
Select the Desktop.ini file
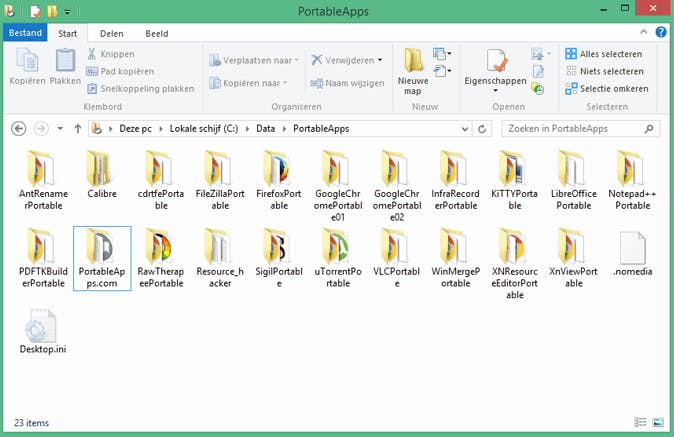pos(43,331)
